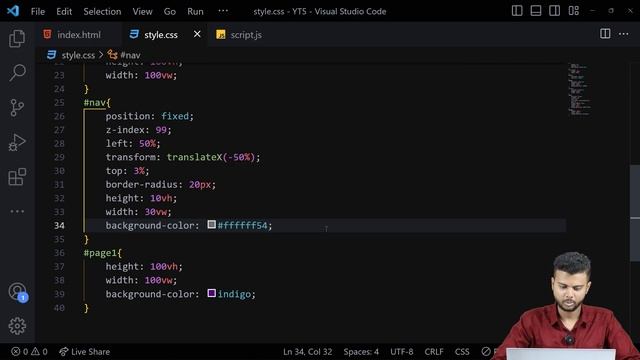Click the top: 3% declaration
The height and width of the screenshot is (360, 640).
click(127, 171)
